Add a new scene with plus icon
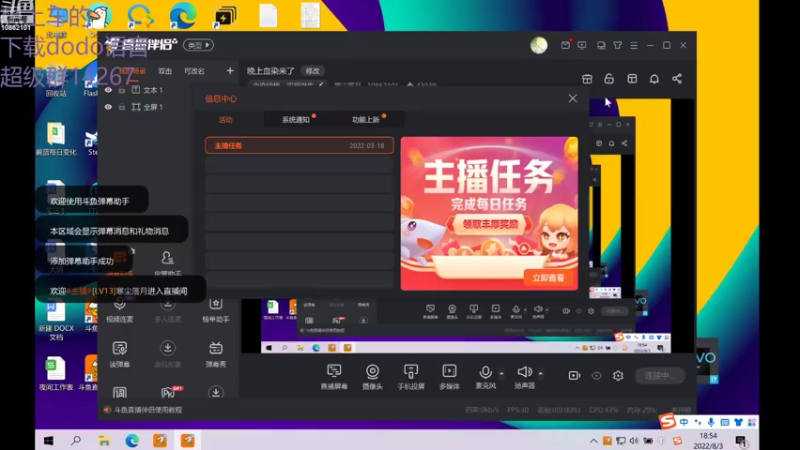Image resolution: width=800 pixels, height=450 pixels. pos(230,71)
